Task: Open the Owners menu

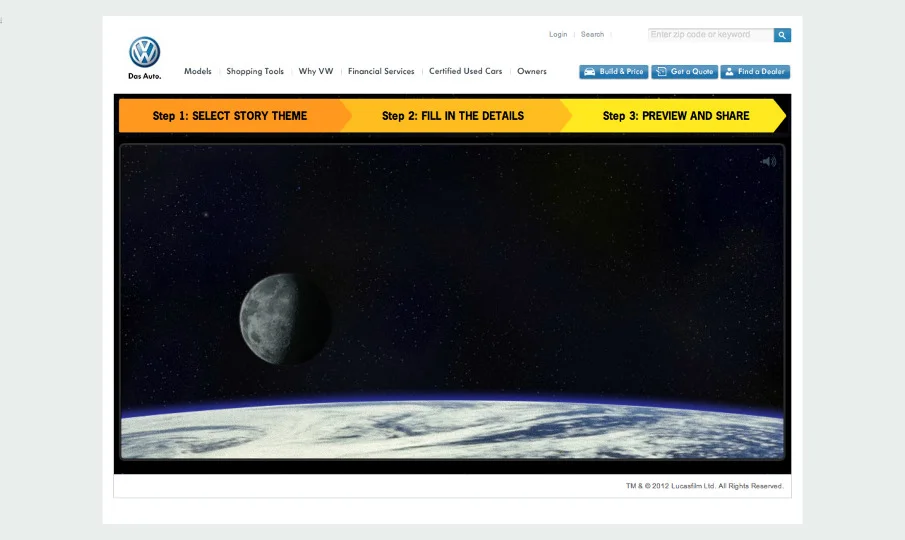Action: click(532, 72)
